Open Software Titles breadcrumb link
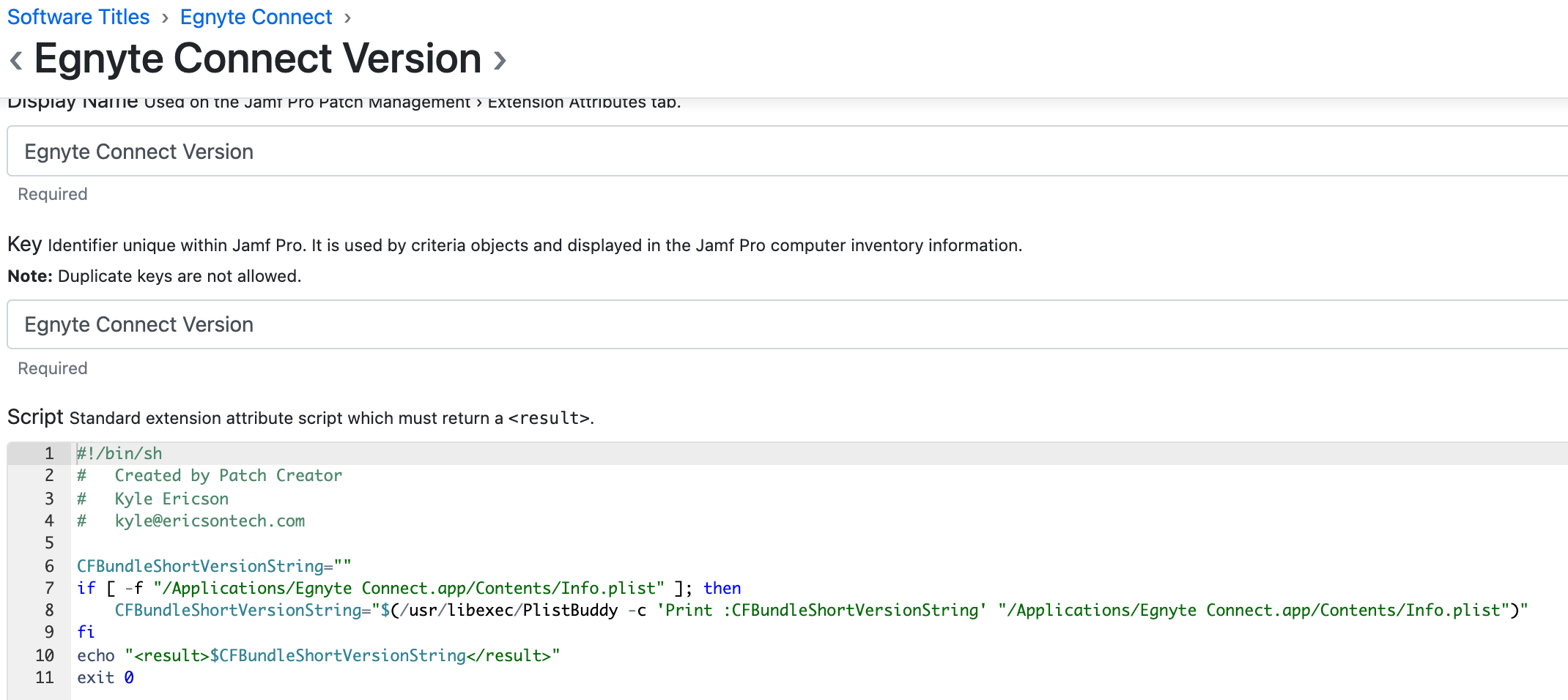The width and height of the screenshot is (1568, 700). coord(78,17)
